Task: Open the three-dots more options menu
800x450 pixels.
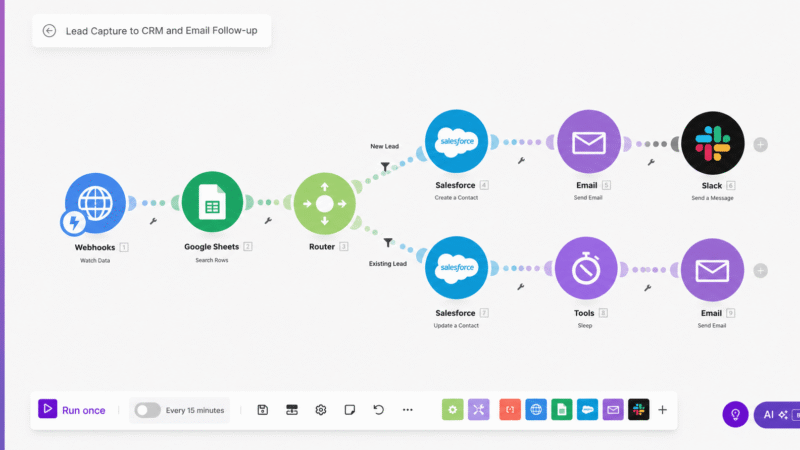Action: point(408,410)
